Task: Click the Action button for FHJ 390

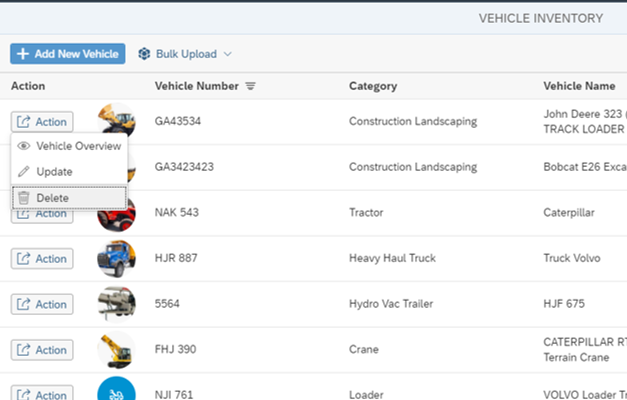Action: (x=42, y=350)
